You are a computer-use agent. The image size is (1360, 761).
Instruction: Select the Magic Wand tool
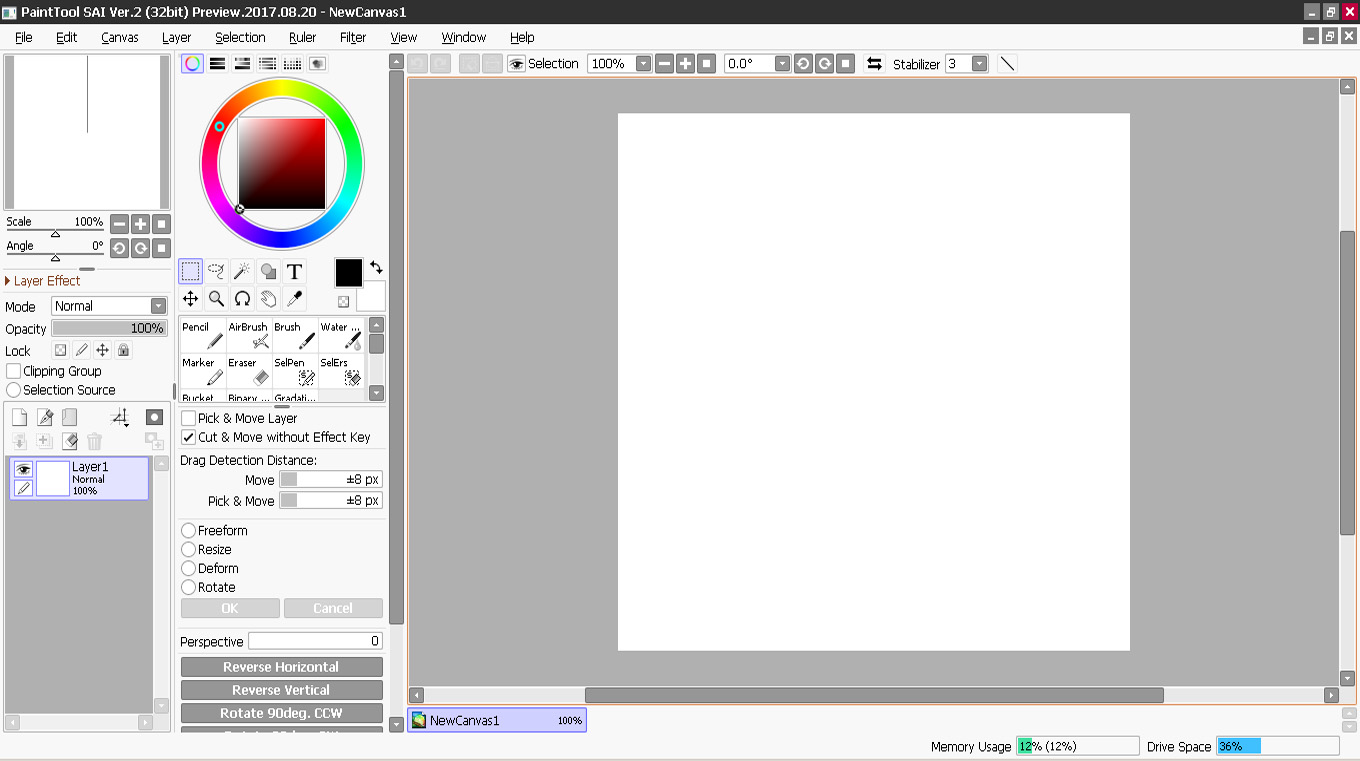click(242, 271)
